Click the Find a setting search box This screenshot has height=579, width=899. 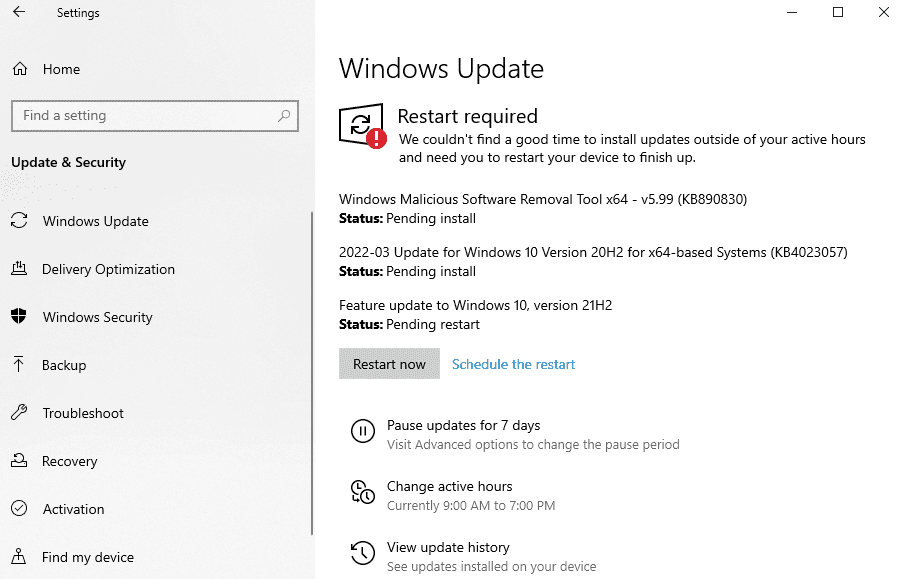tap(155, 116)
